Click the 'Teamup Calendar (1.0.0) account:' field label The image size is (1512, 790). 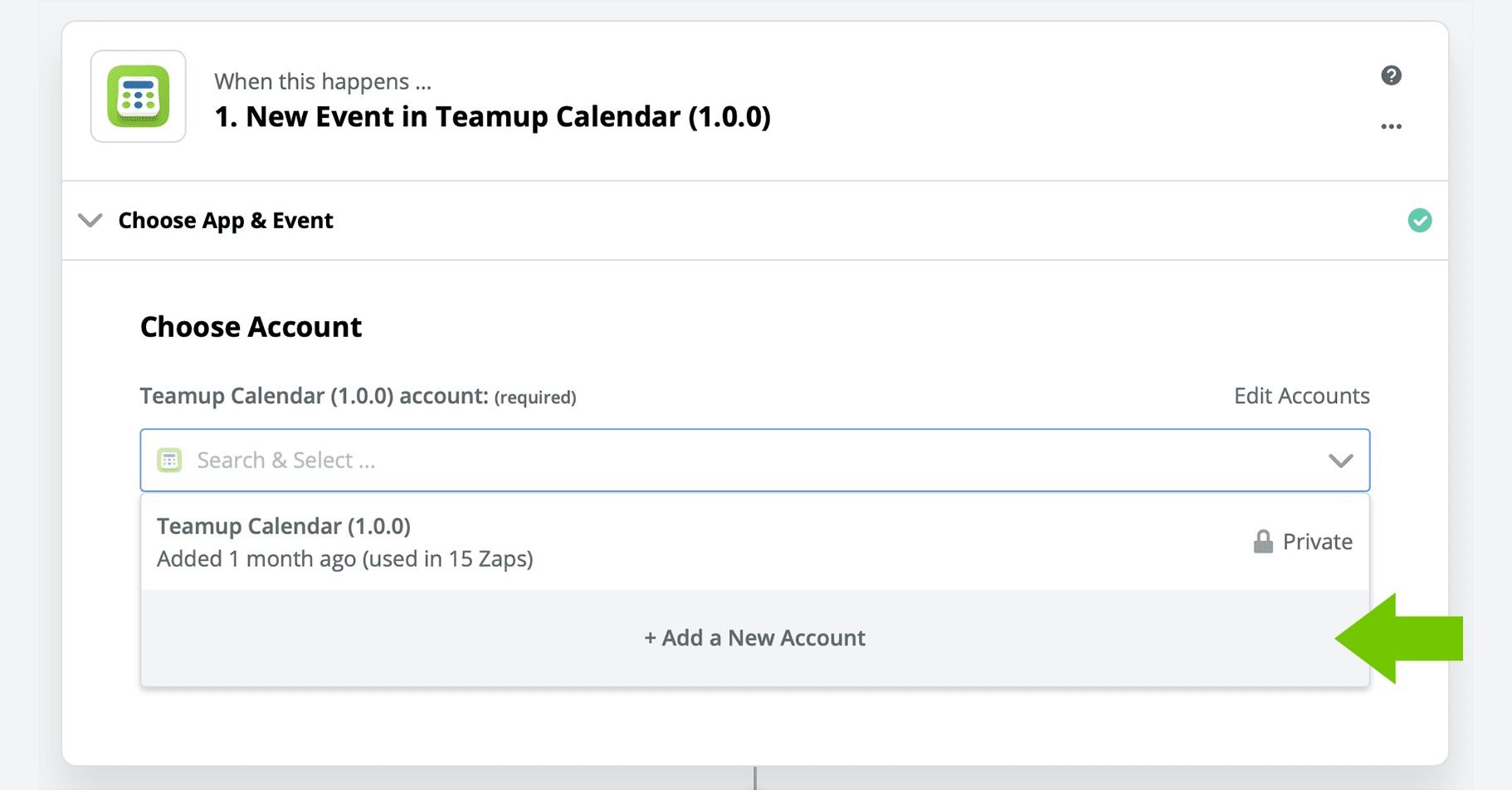tap(315, 396)
